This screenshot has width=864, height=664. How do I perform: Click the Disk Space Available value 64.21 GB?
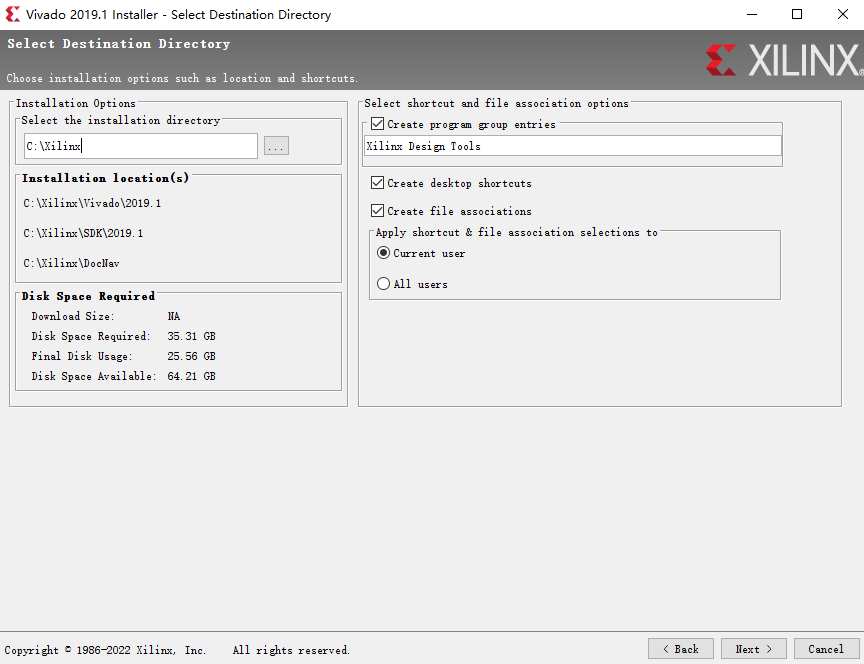[x=191, y=376]
